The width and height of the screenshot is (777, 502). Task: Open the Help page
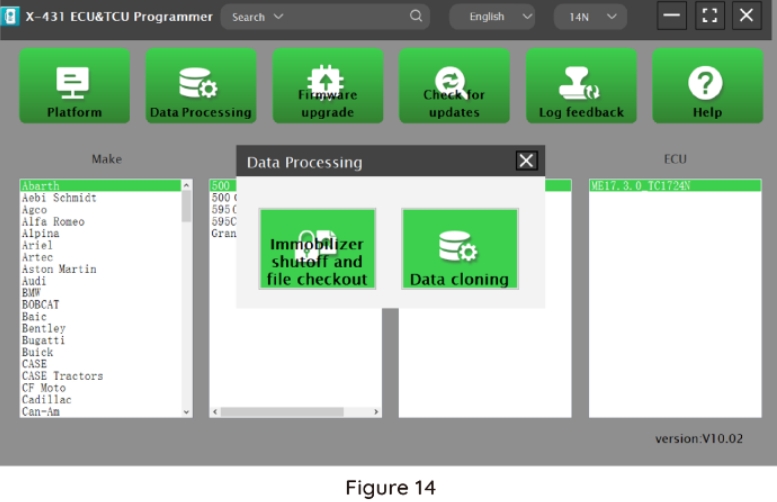[707, 85]
